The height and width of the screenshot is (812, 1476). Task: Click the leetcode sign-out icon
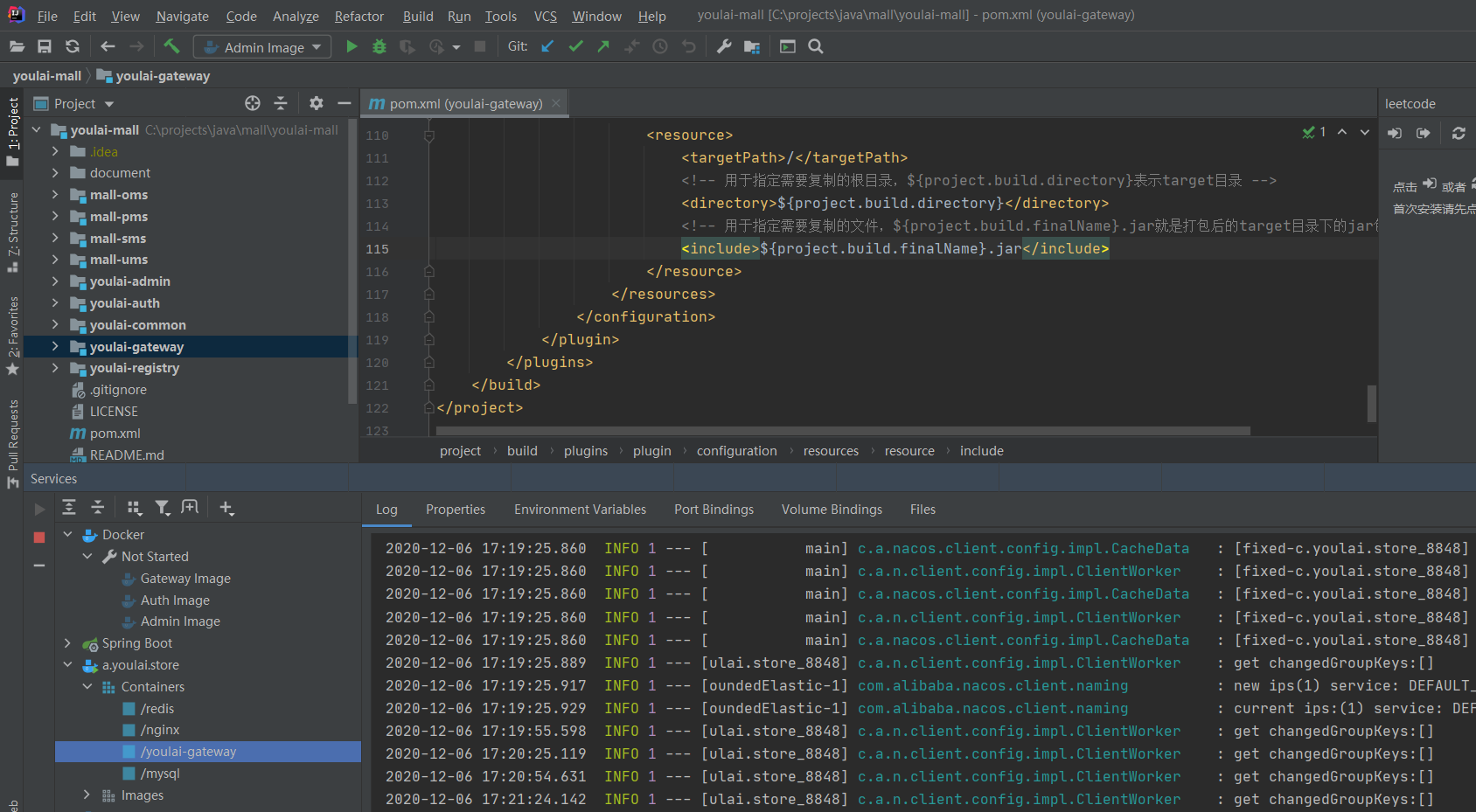coord(1424,133)
